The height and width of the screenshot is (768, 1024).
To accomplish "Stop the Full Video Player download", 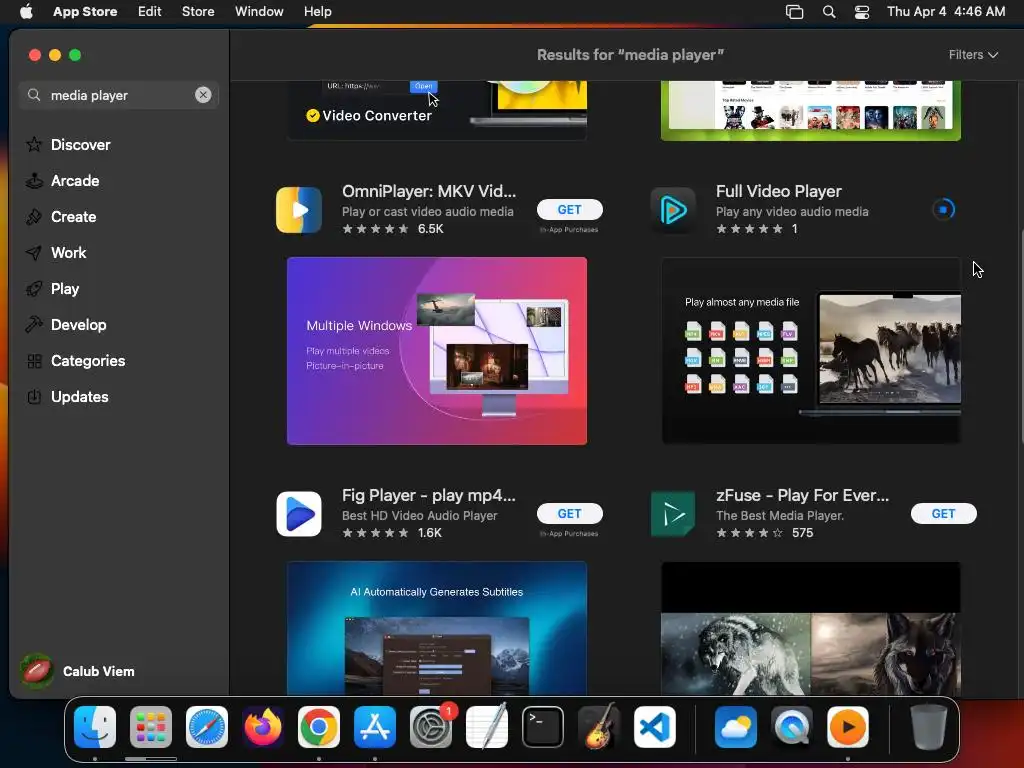I will (943, 210).
